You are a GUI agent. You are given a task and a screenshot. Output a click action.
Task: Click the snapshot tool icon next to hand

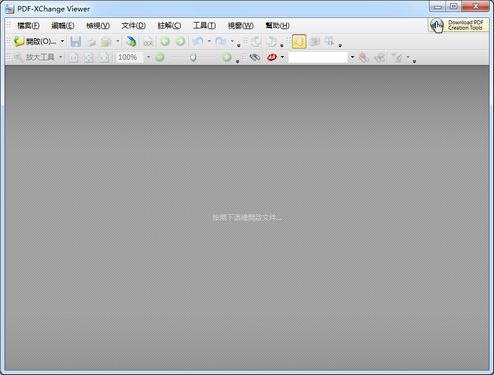click(x=314, y=42)
